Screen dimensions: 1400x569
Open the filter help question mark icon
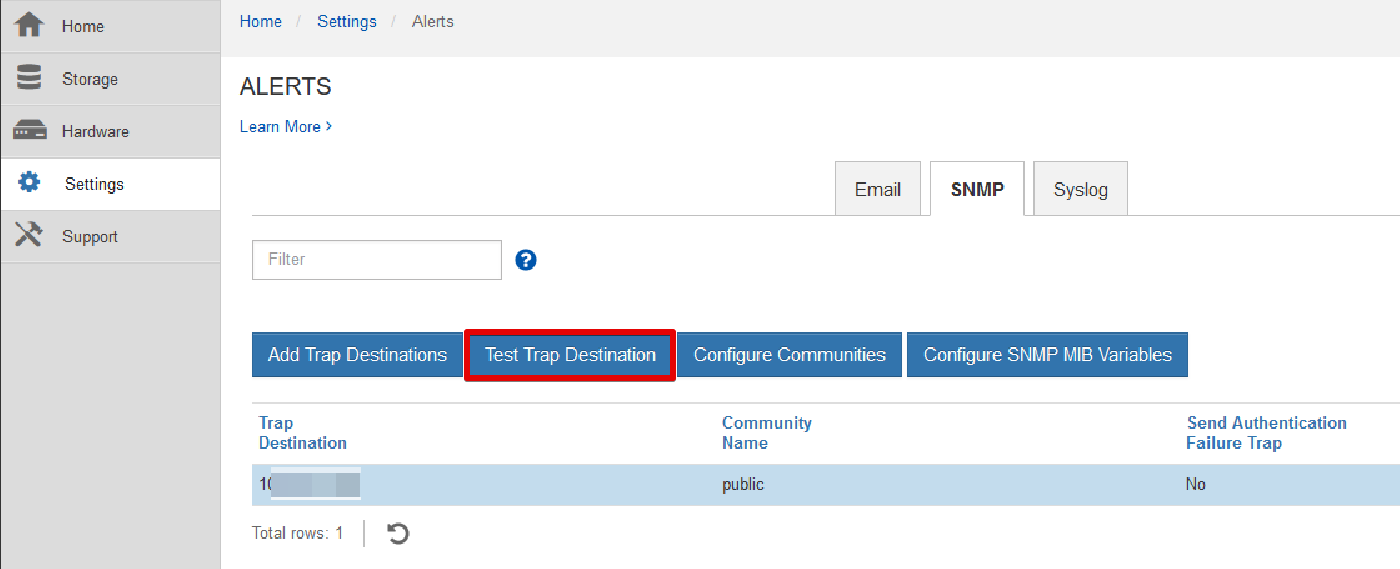[x=526, y=260]
